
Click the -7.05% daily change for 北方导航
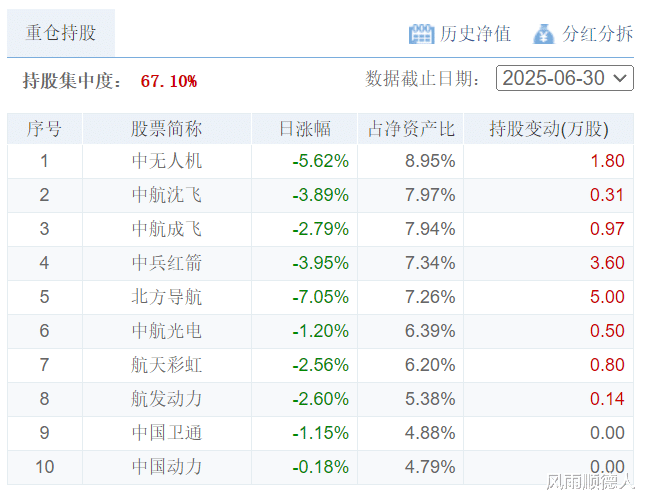(x=321, y=297)
